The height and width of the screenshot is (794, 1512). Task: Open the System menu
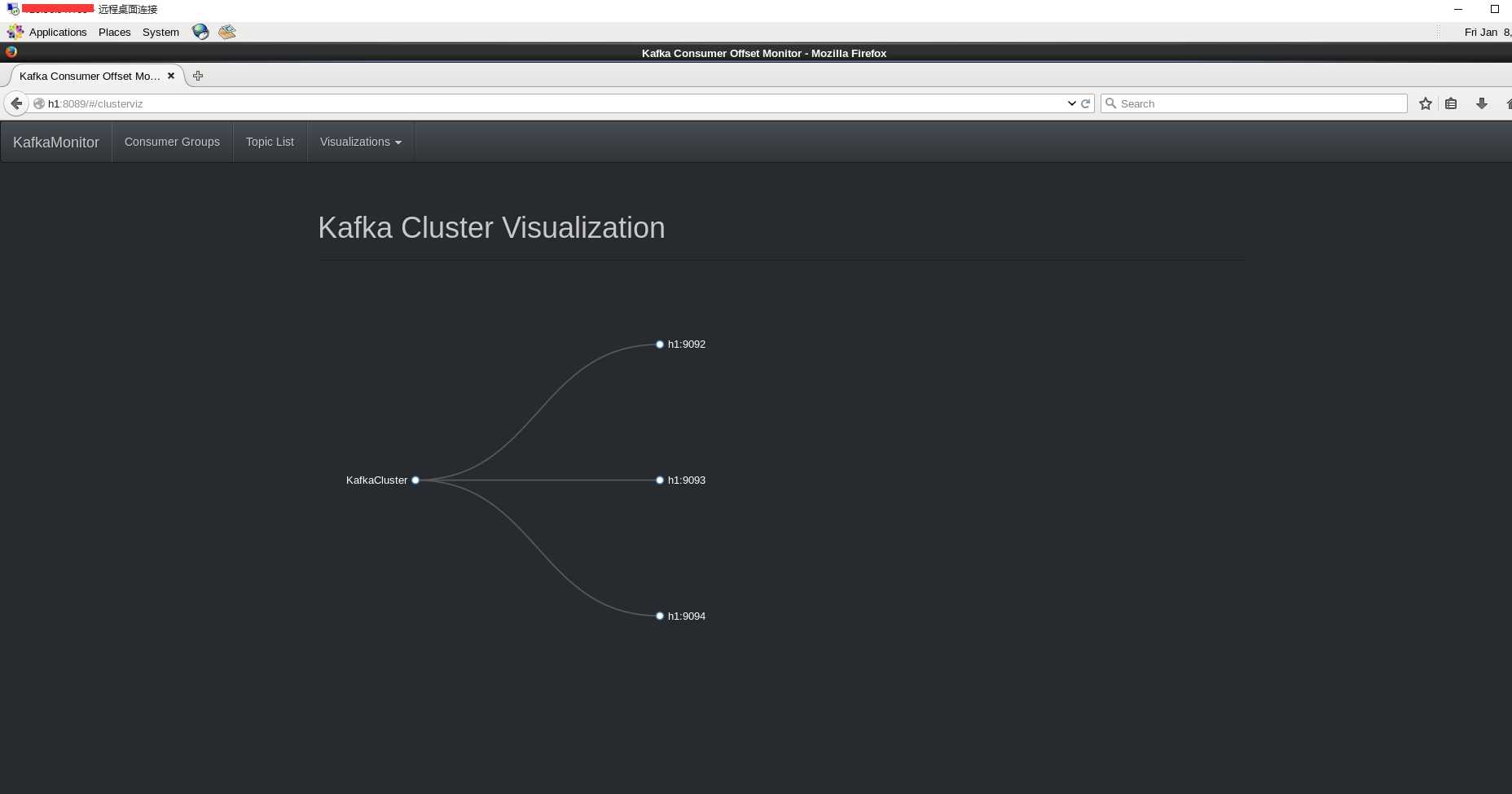[160, 32]
